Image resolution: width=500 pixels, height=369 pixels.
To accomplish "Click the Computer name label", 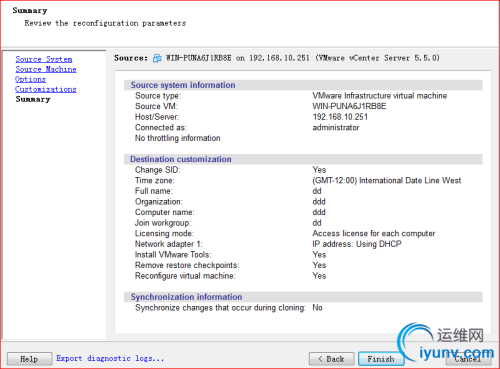I will [165, 212].
